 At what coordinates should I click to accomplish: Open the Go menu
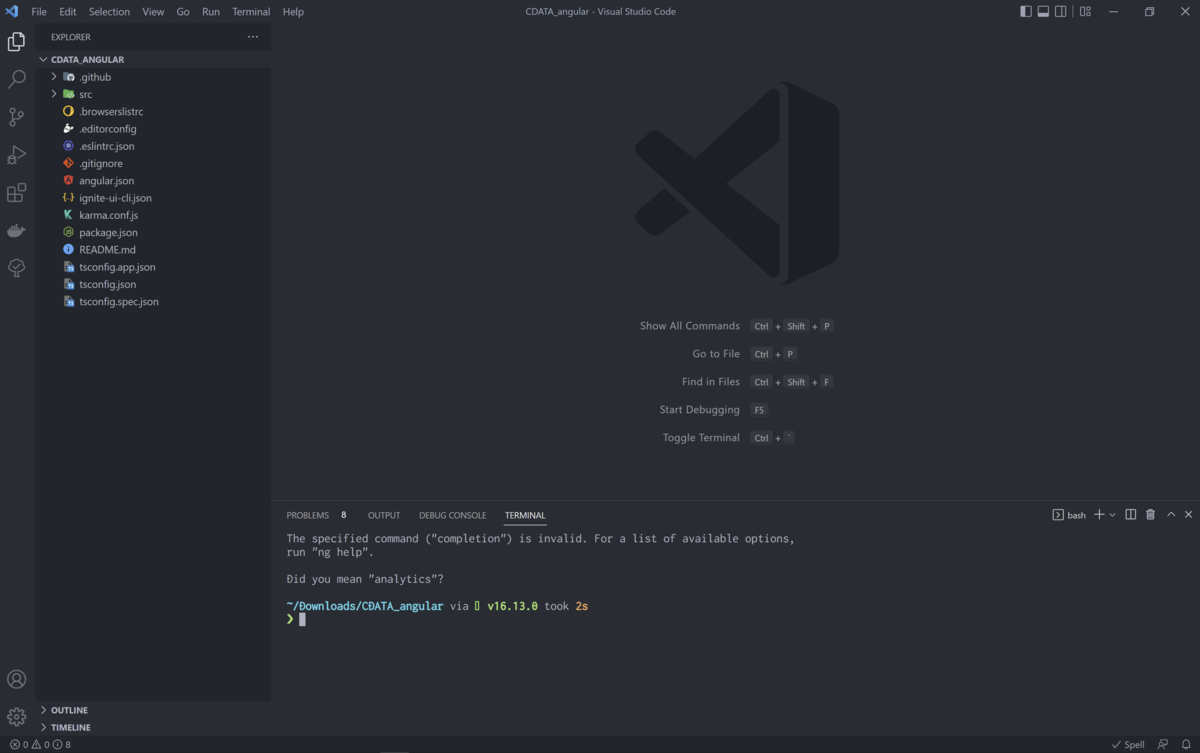[183, 12]
